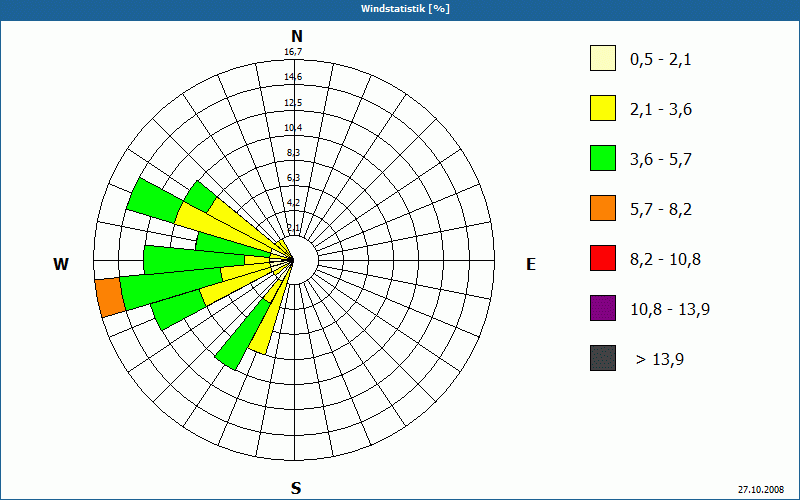Click the N compass label
The width and height of the screenshot is (800, 500).
pyautogui.click(x=296, y=36)
